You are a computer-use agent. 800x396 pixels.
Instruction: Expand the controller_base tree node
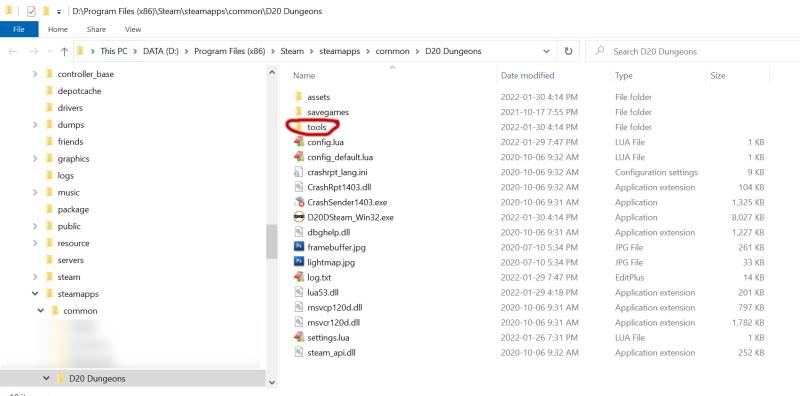[x=35, y=74]
